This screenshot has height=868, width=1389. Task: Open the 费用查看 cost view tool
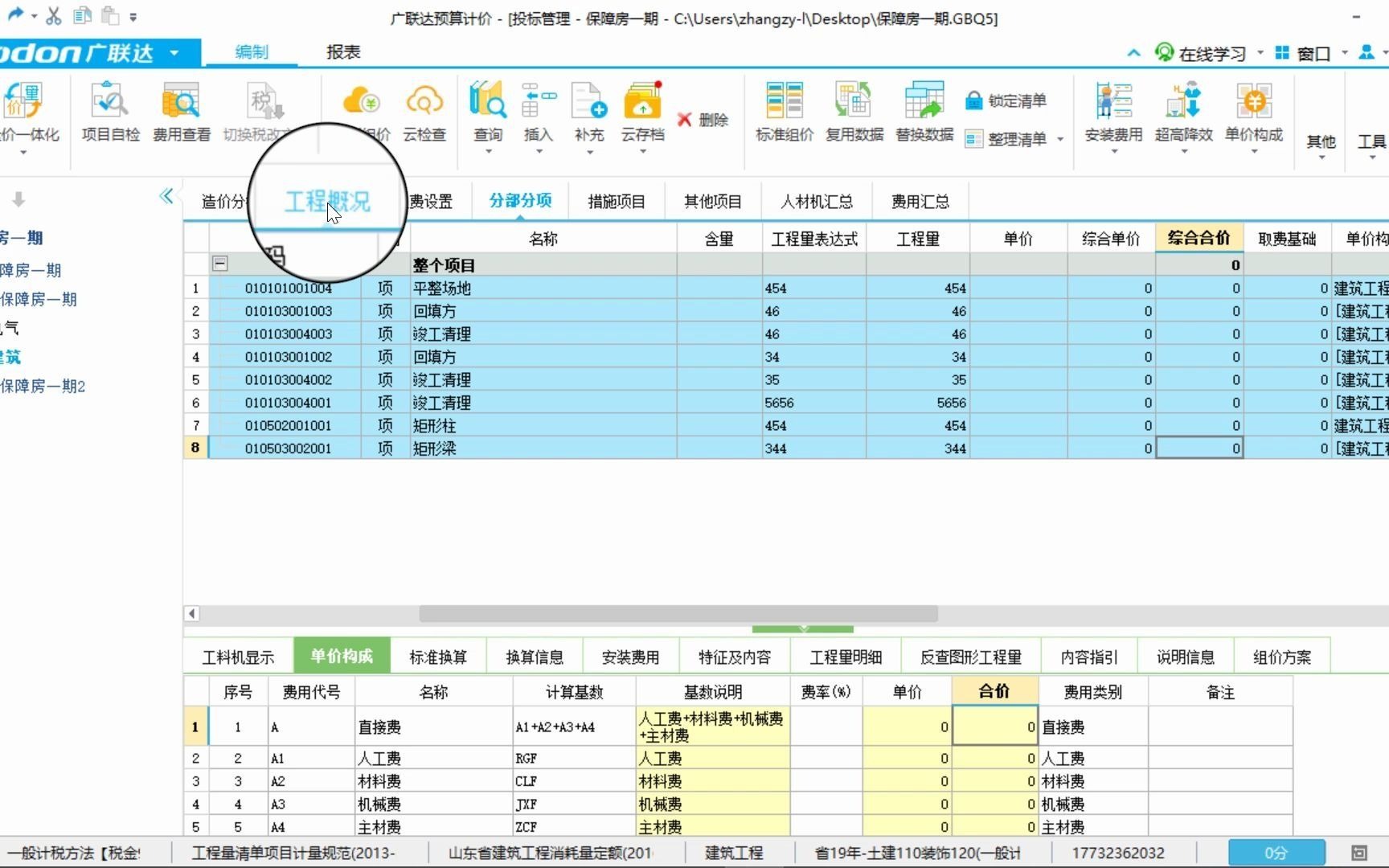181,113
